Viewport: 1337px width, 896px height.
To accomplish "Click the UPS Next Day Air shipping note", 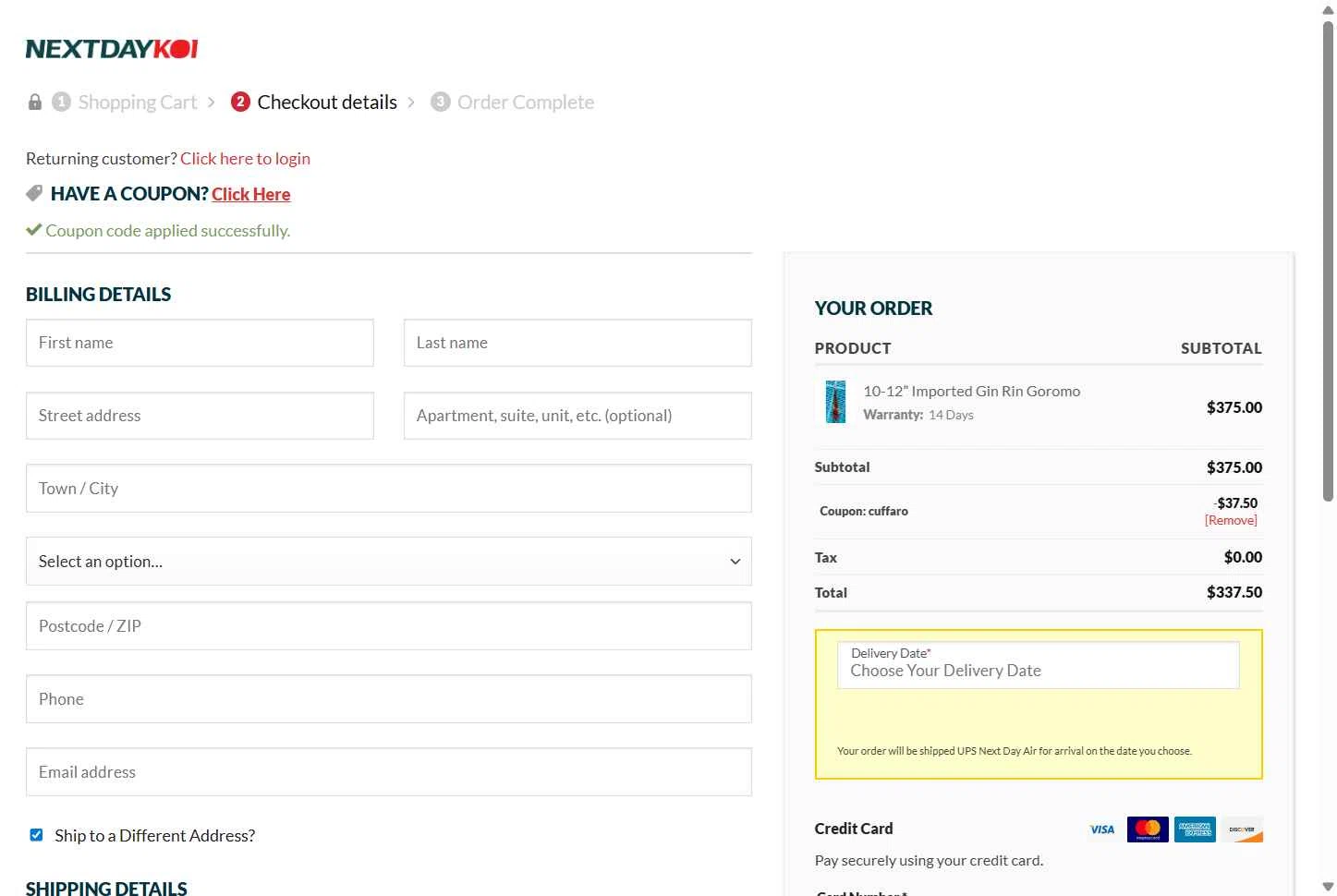I will click(x=1015, y=751).
